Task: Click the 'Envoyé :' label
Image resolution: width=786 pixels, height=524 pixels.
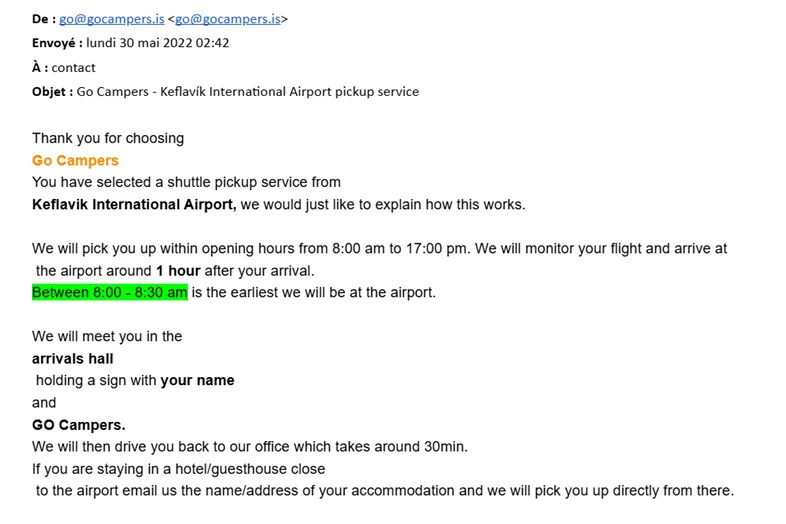Action: 57,43
